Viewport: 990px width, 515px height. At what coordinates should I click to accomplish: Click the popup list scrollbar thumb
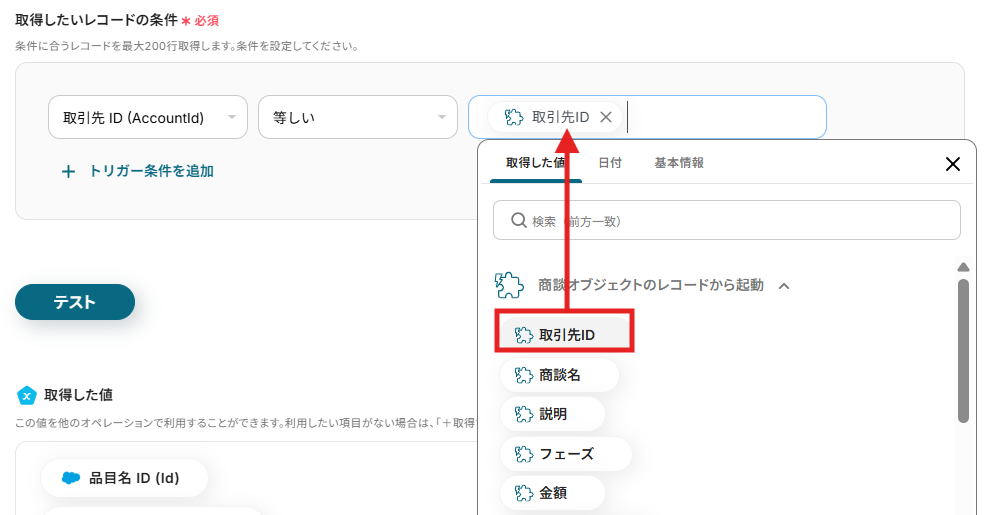963,350
